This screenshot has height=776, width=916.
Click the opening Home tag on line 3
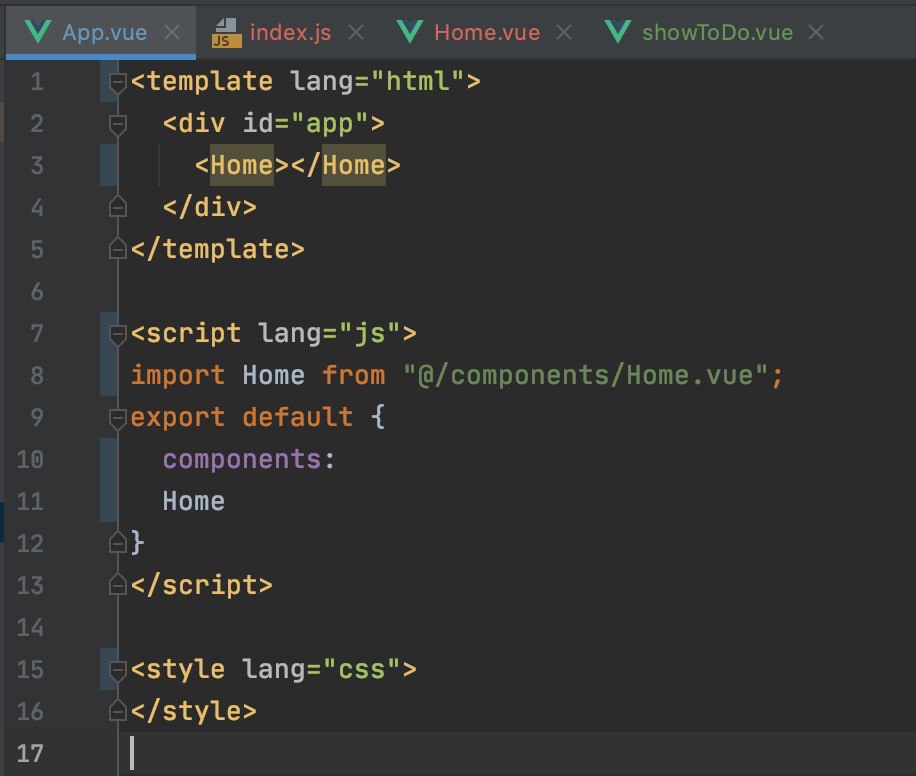[x=242, y=165]
